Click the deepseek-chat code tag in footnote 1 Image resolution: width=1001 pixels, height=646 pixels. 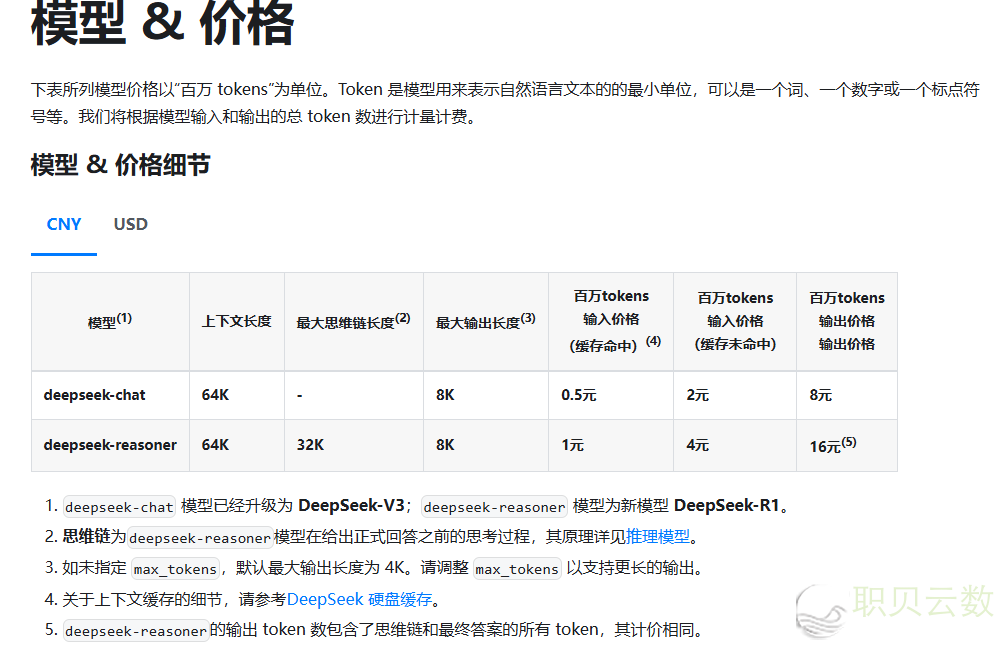119,507
